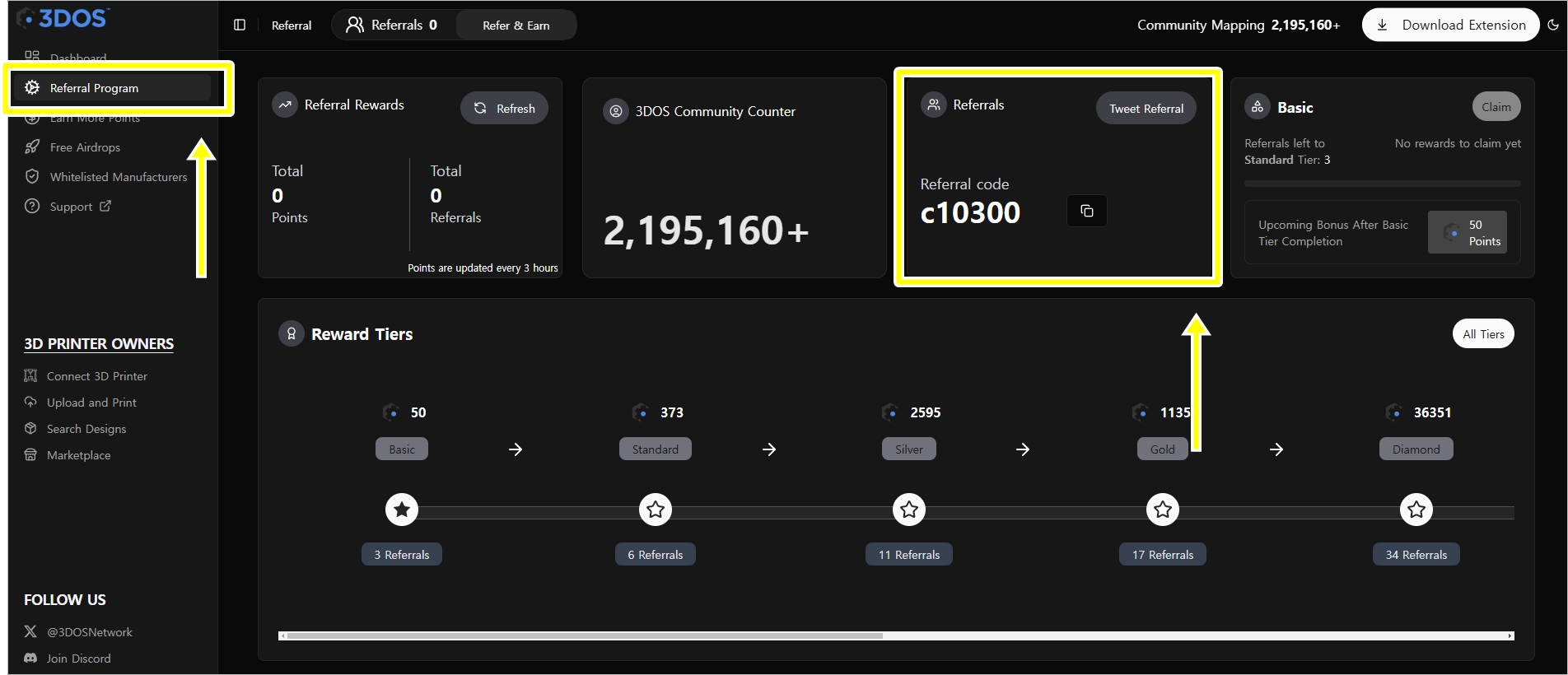Image resolution: width=1568 pixels, height=675 pixels.
Task: Click the Claim button
Action: coord(1496,107)
